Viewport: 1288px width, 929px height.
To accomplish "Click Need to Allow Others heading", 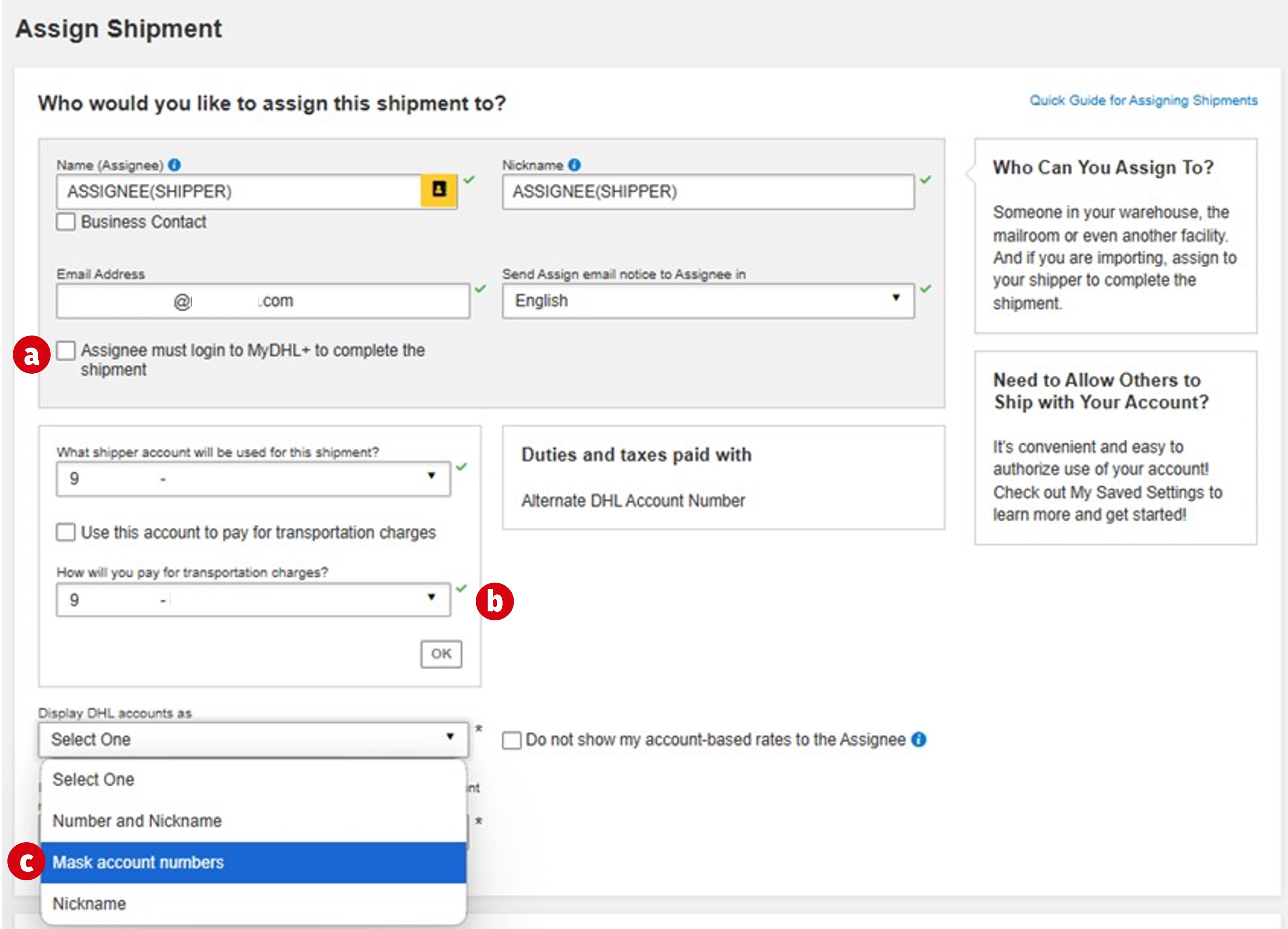I will [1101, 391].
